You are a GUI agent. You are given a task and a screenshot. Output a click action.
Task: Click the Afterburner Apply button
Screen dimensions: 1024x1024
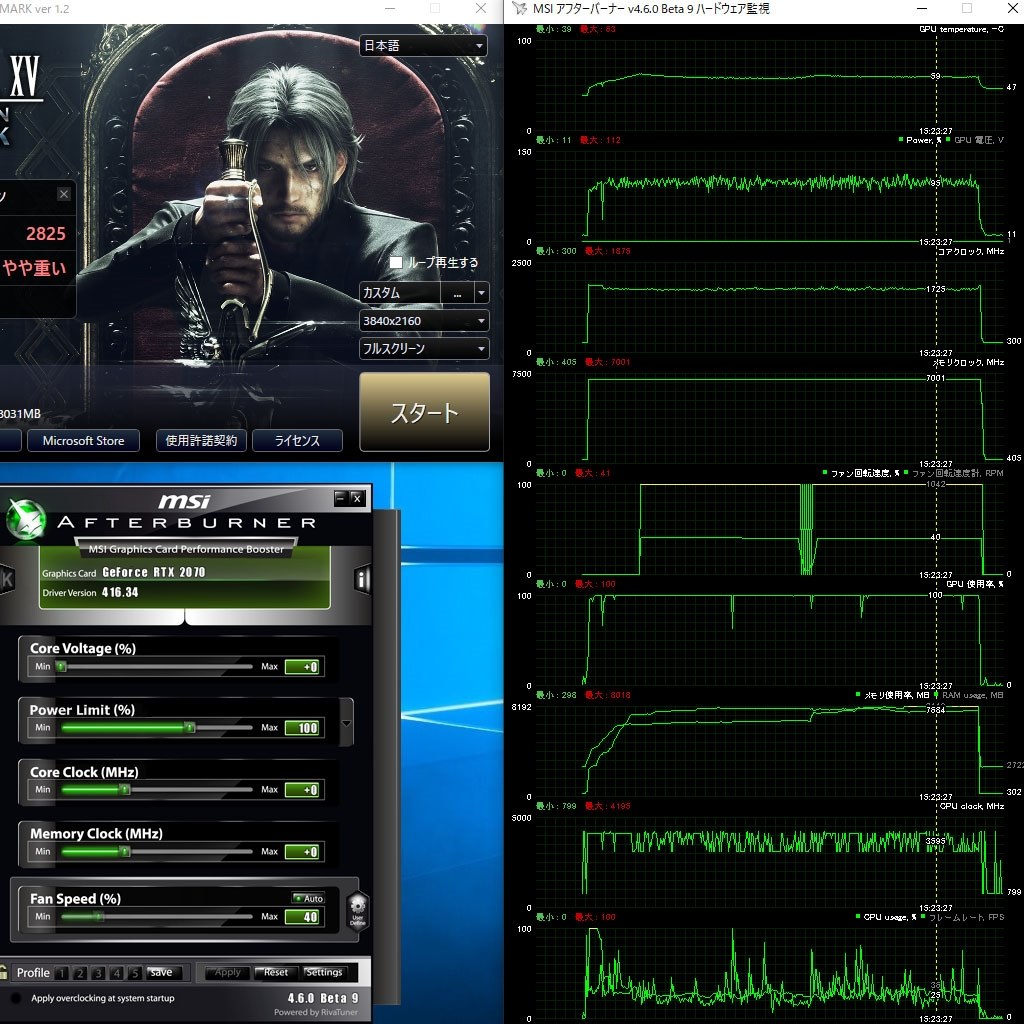(x=227, y=972)
